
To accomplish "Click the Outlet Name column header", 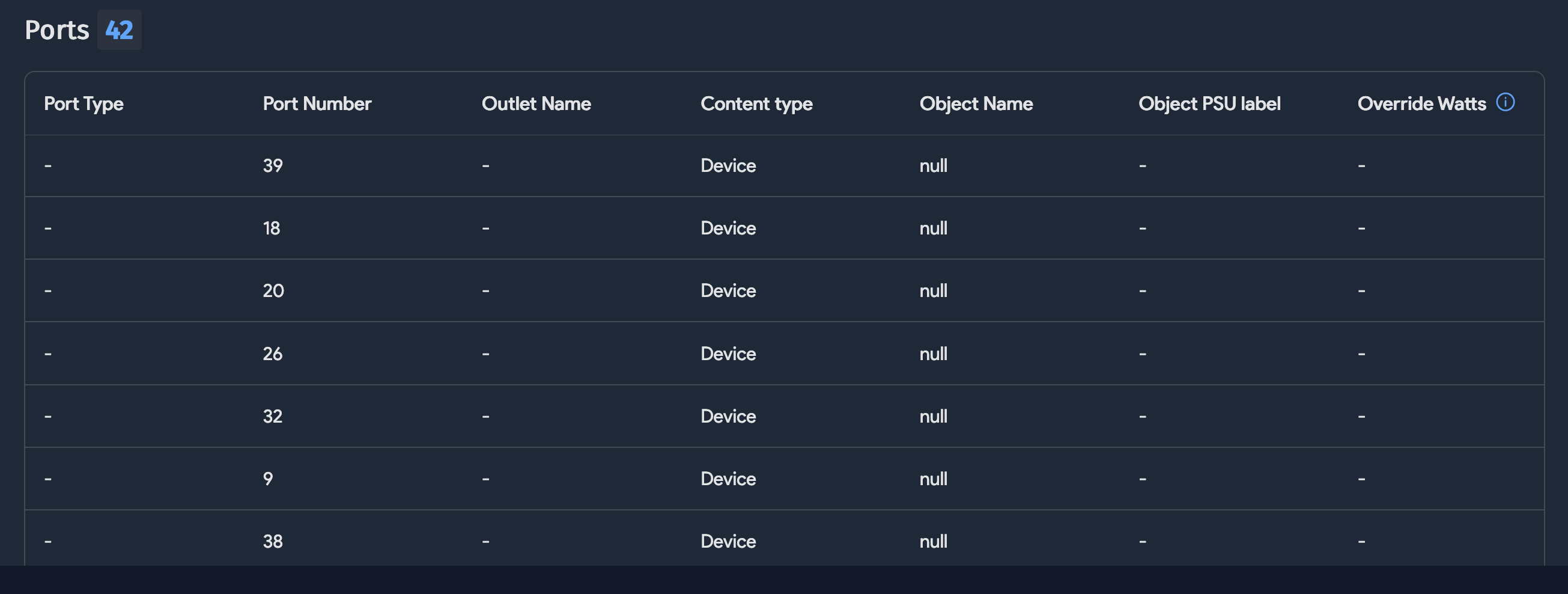I will [536, 103].
